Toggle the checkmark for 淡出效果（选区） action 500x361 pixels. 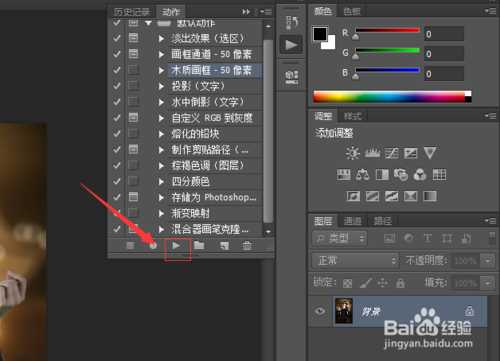coord(117,38)
